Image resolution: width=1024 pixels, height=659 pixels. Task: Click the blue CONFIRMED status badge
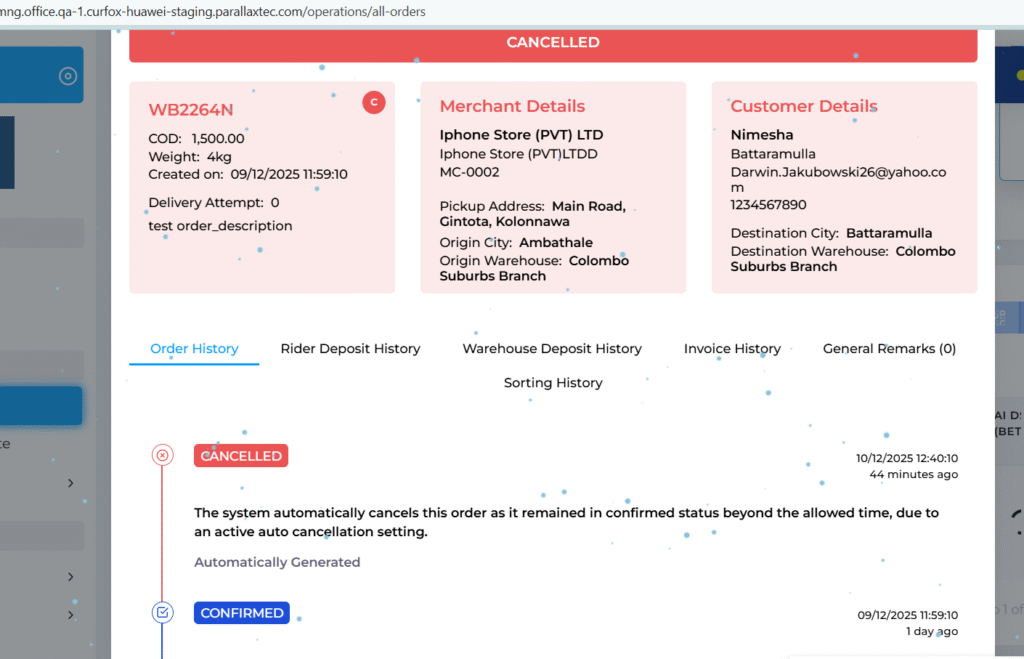(241, 613)
